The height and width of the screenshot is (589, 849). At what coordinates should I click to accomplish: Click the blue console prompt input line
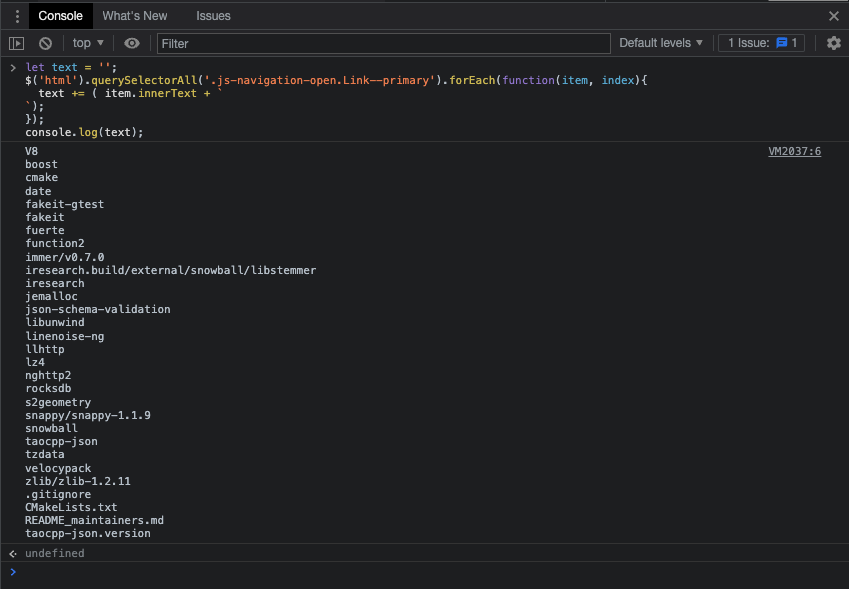424,572
